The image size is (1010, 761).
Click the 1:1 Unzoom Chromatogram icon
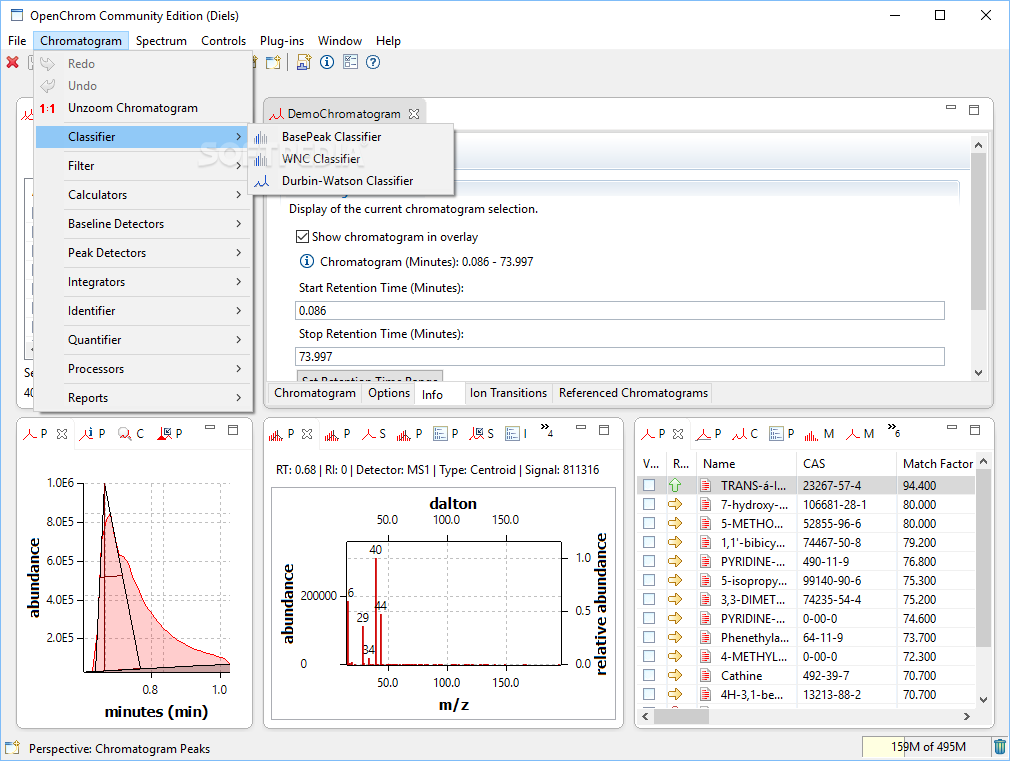coord(47,108)
